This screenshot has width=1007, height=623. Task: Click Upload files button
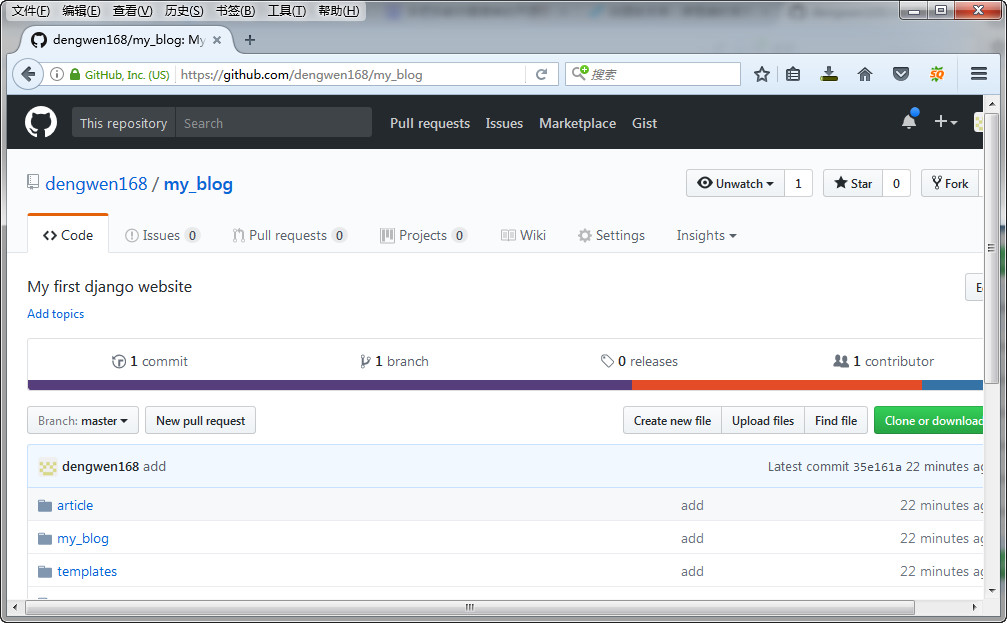point(763,421)
